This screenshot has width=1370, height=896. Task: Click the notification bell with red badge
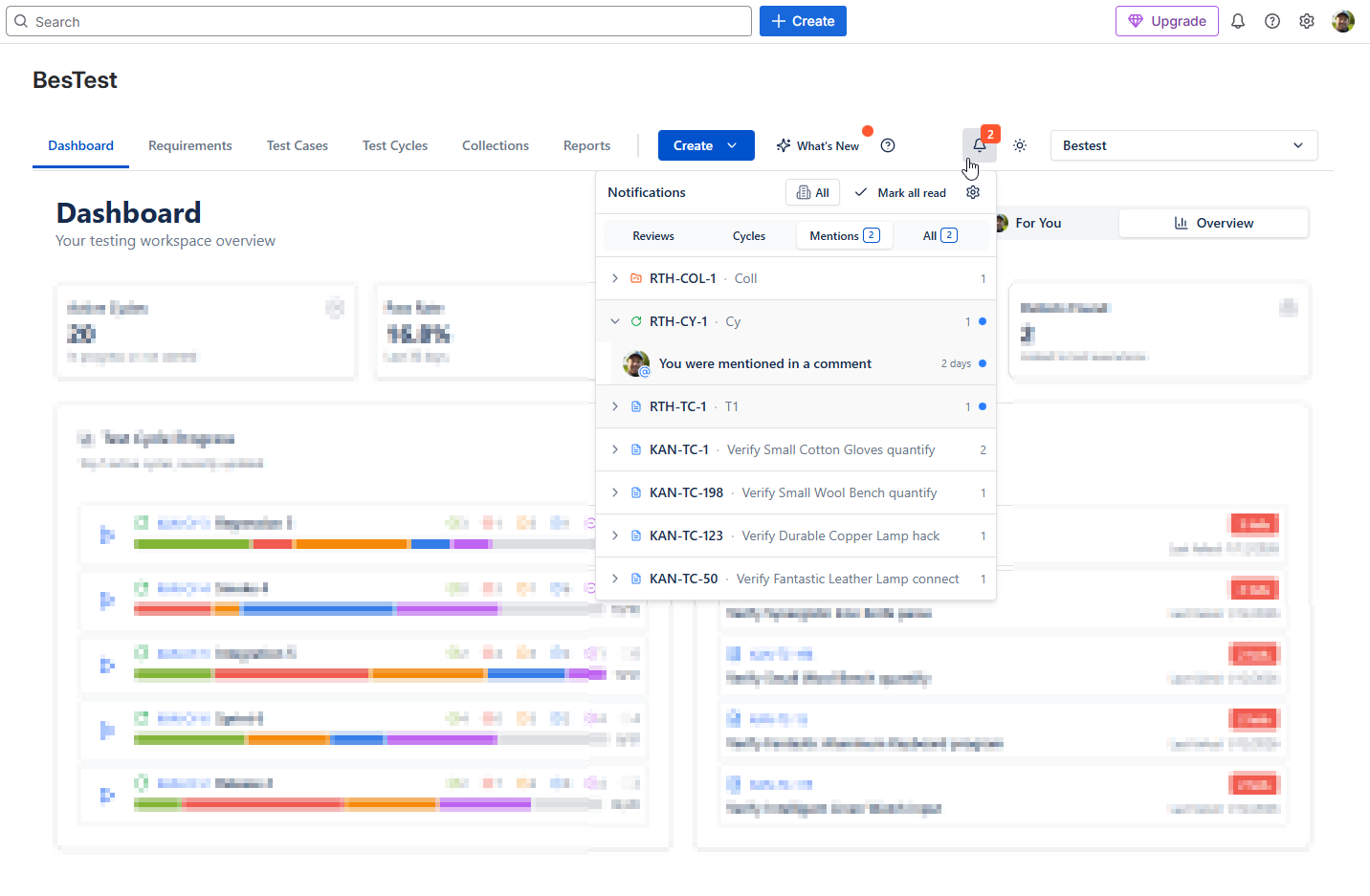[980, 145]
